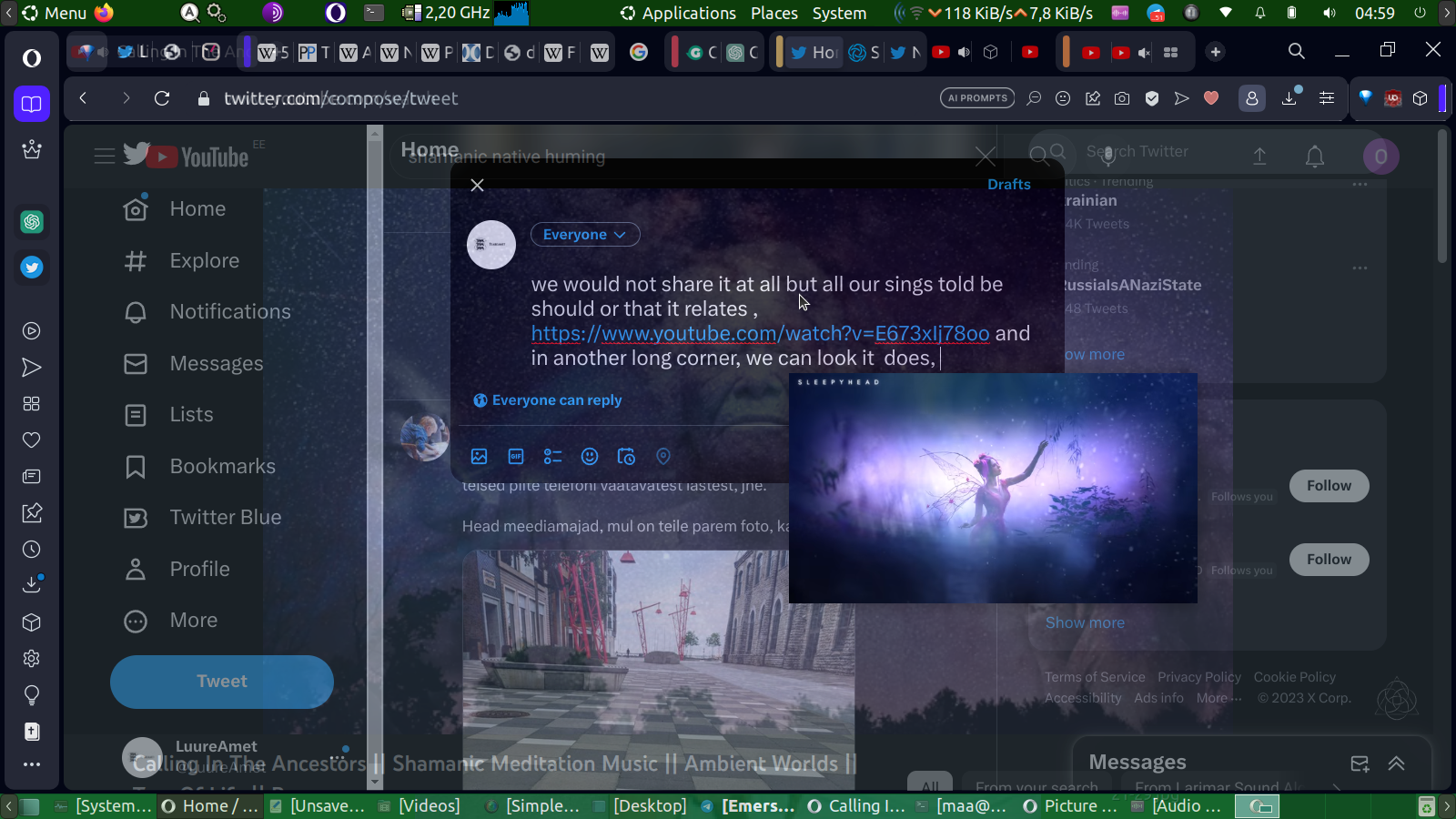
Task: Open Privacy Policy link
Action: [1199, 677]
